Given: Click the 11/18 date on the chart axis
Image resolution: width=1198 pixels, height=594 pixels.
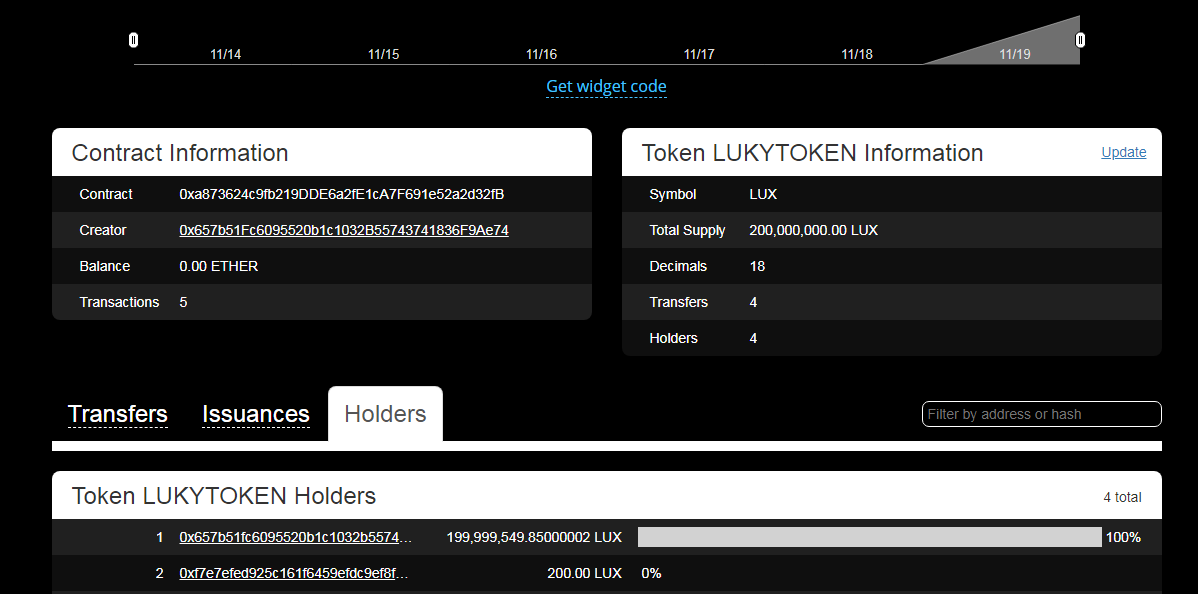Looking at the screenshot, I should [857, 54].
